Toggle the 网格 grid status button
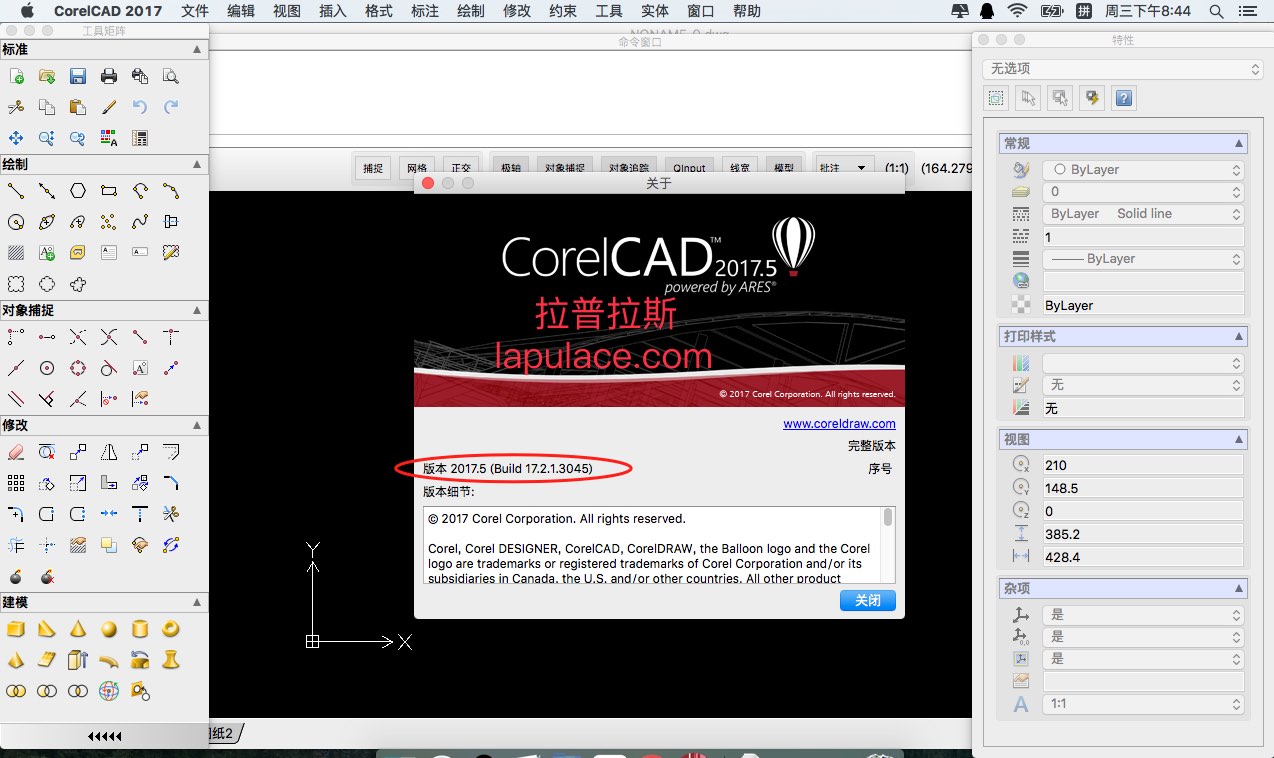 417,168
